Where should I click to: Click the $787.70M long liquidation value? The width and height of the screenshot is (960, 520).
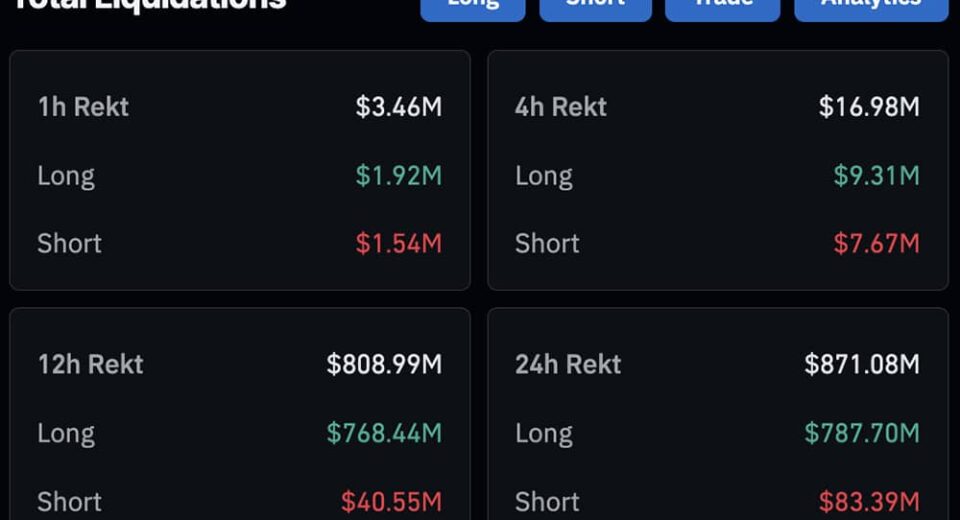click(x=862, y=433)
